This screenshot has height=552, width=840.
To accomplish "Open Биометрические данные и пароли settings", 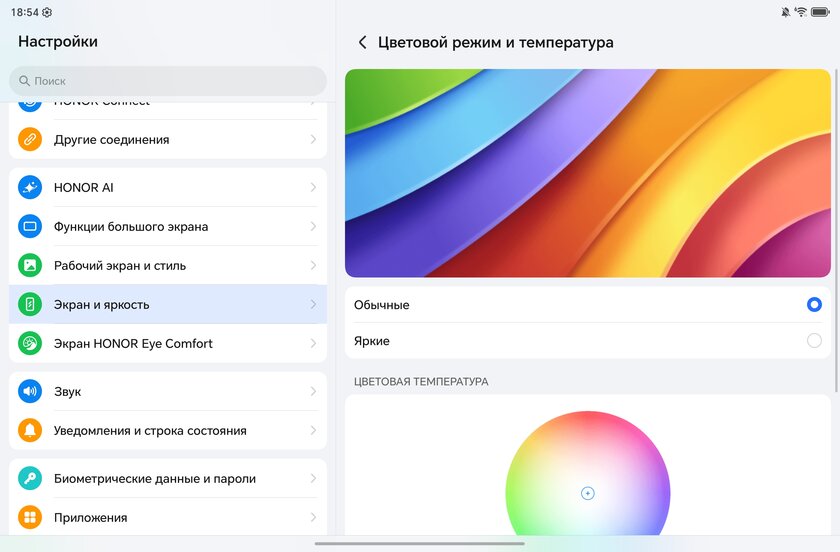I will pyautogui.click(x=168, y=479).
